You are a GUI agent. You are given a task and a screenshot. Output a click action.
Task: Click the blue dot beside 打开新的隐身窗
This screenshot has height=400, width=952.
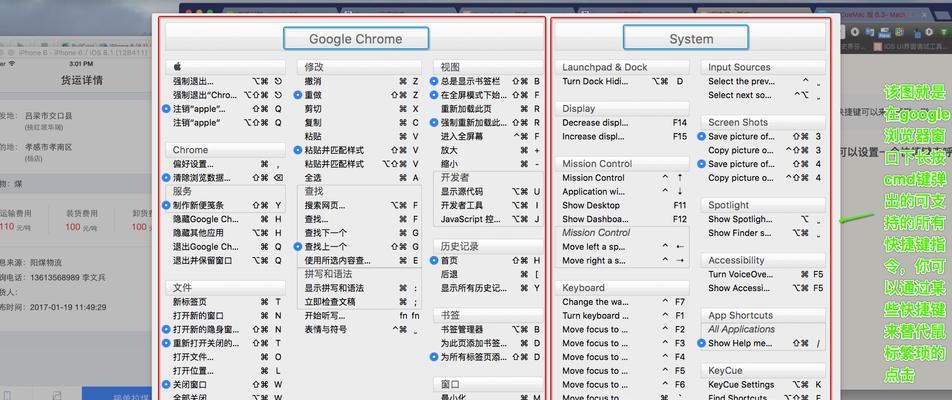[166, 330]
